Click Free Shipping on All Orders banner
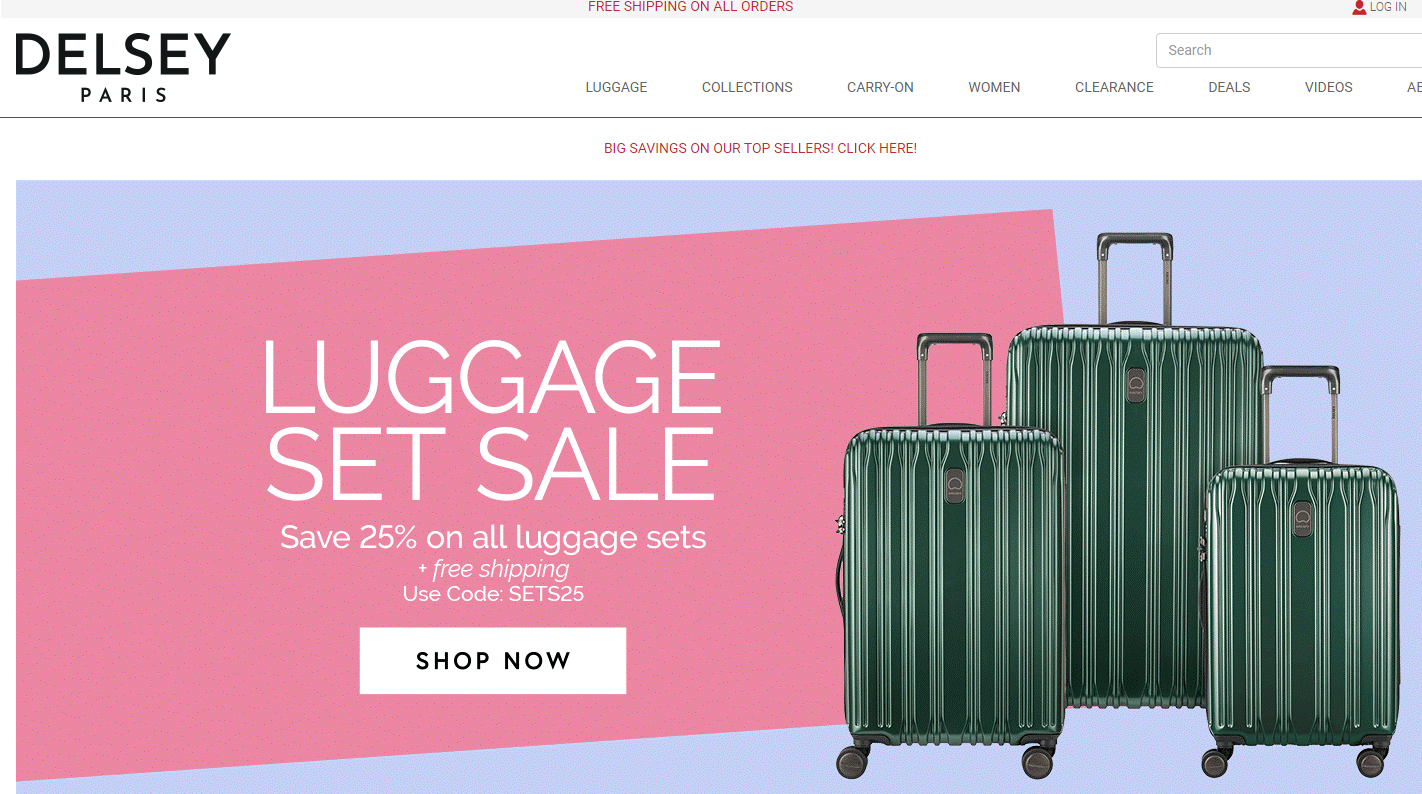This screenshot has height=794, width=1422. [x=690, y=7]
